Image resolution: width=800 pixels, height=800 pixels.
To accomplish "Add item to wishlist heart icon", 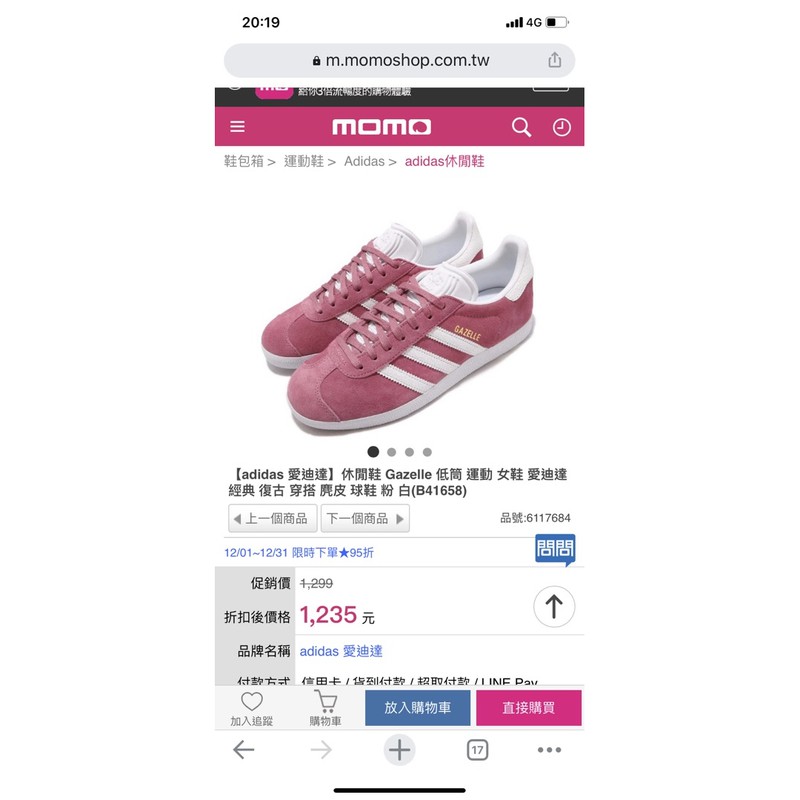I will pos(252,708).
